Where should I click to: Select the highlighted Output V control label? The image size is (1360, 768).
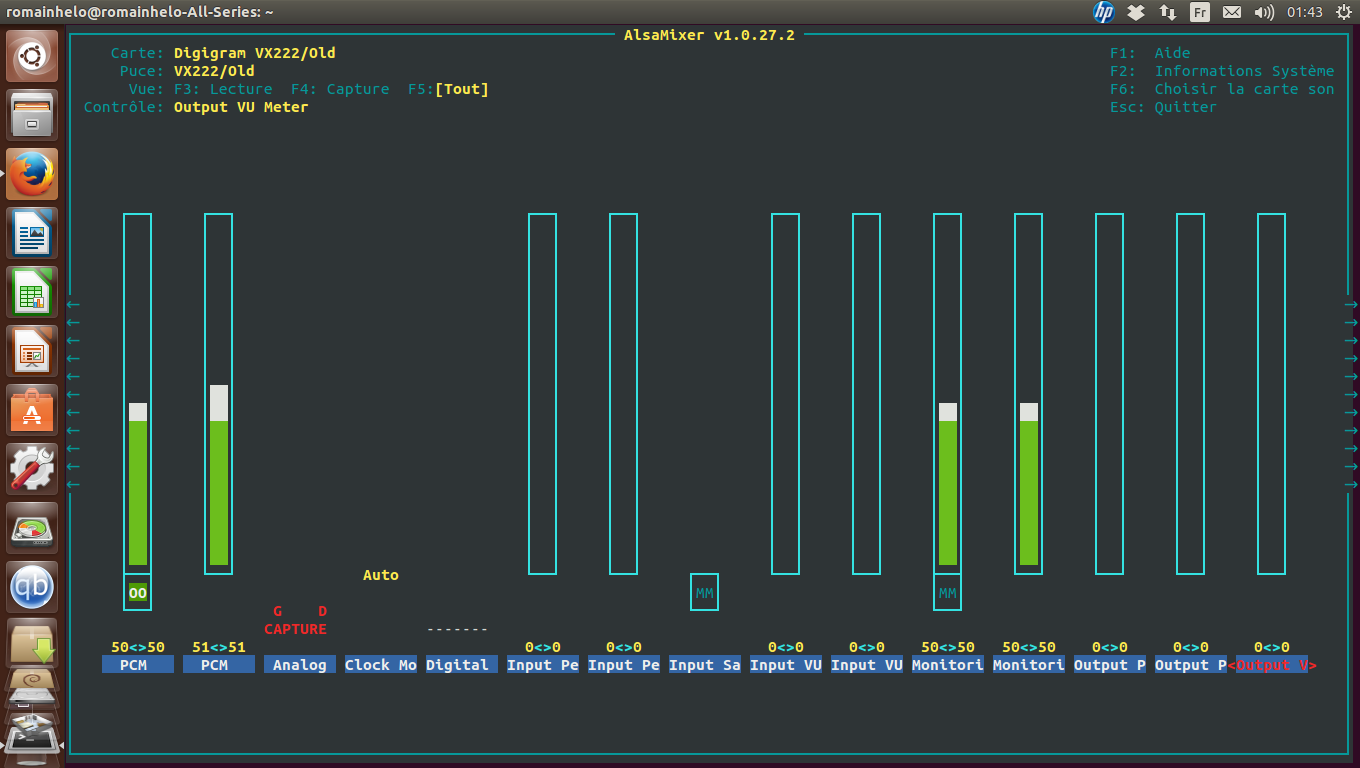(1272, 665)
